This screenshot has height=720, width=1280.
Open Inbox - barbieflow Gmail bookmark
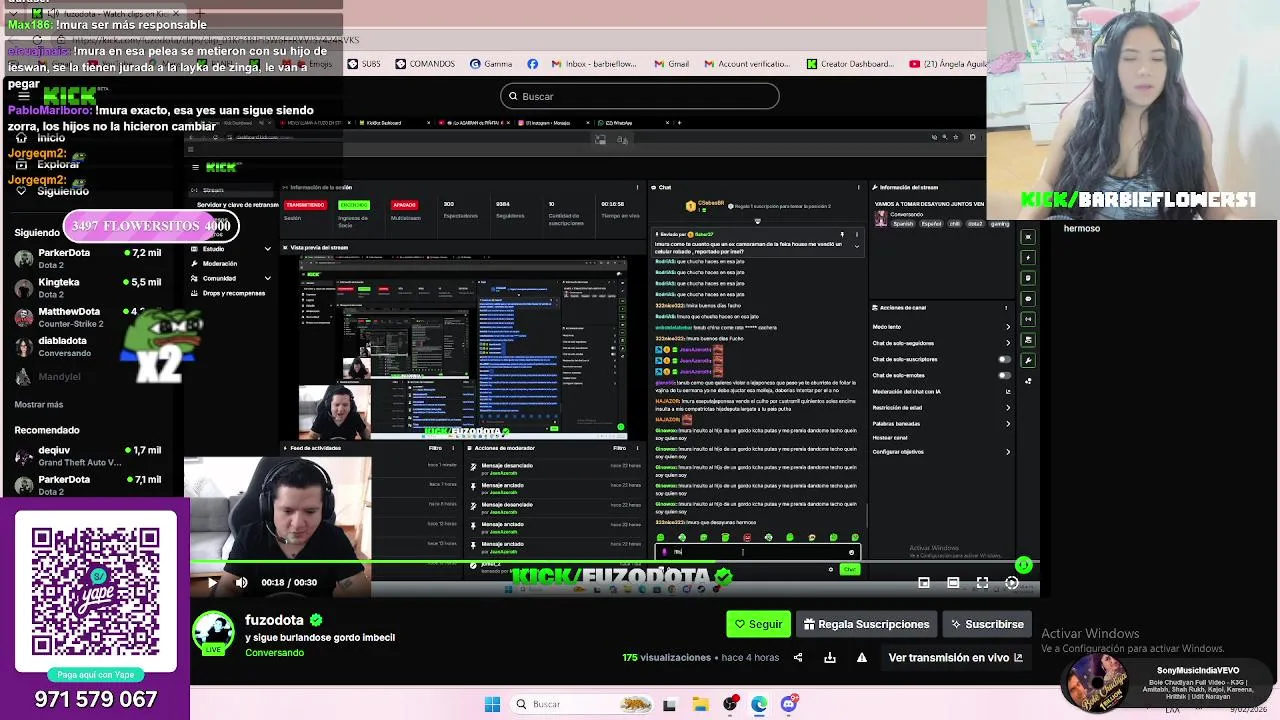pos(594,64)
